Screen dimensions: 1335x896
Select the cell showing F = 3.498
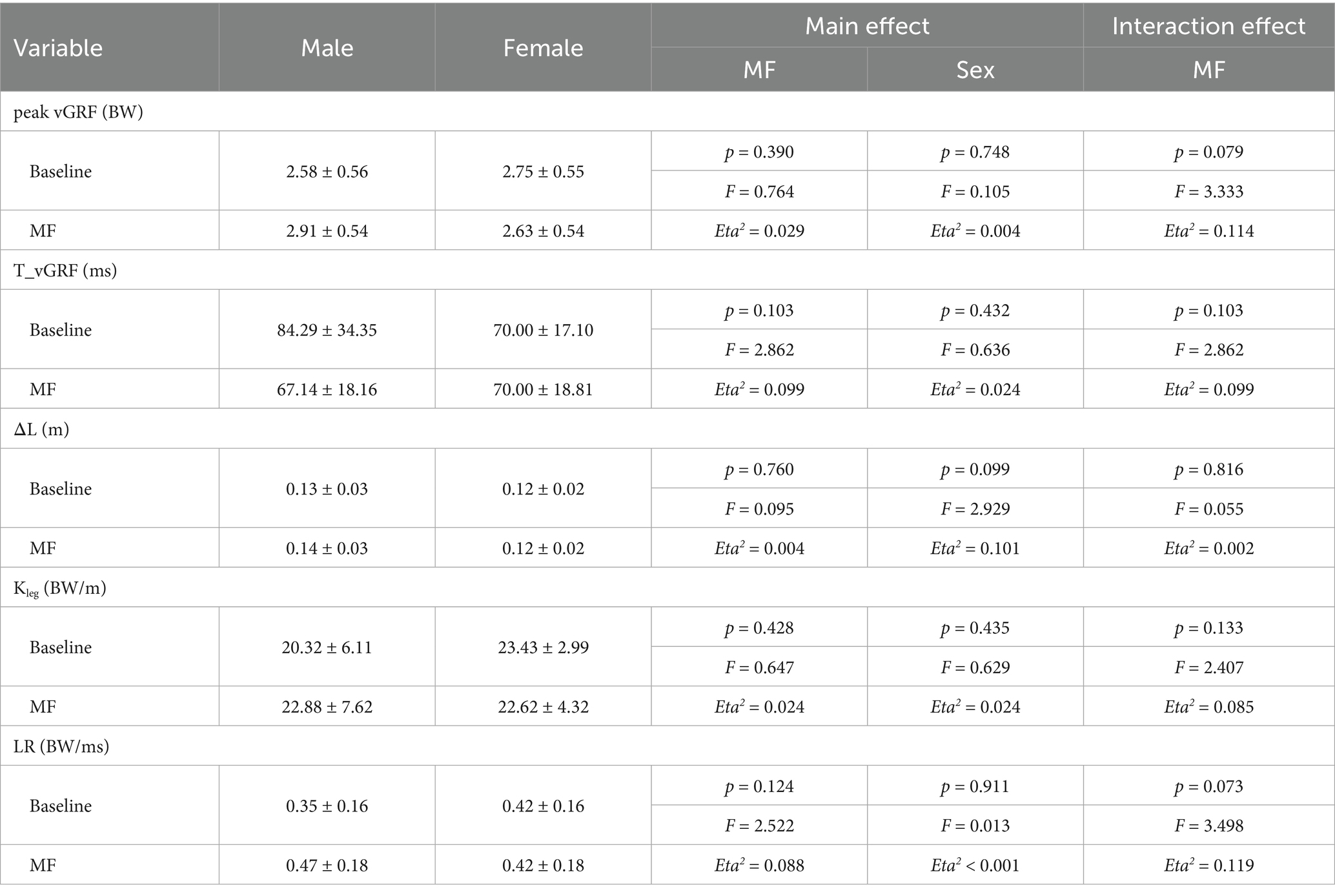(x=1208, y=825)
